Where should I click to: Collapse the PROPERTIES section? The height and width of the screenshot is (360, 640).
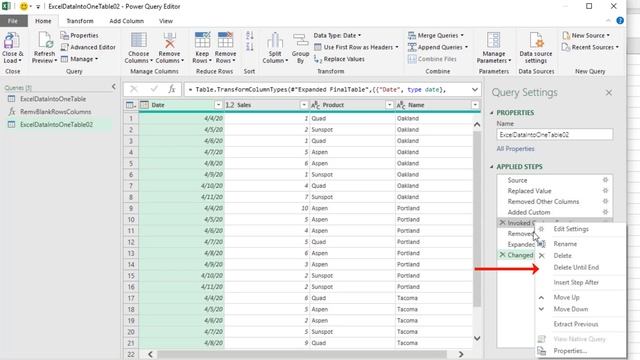pos(491,112)
